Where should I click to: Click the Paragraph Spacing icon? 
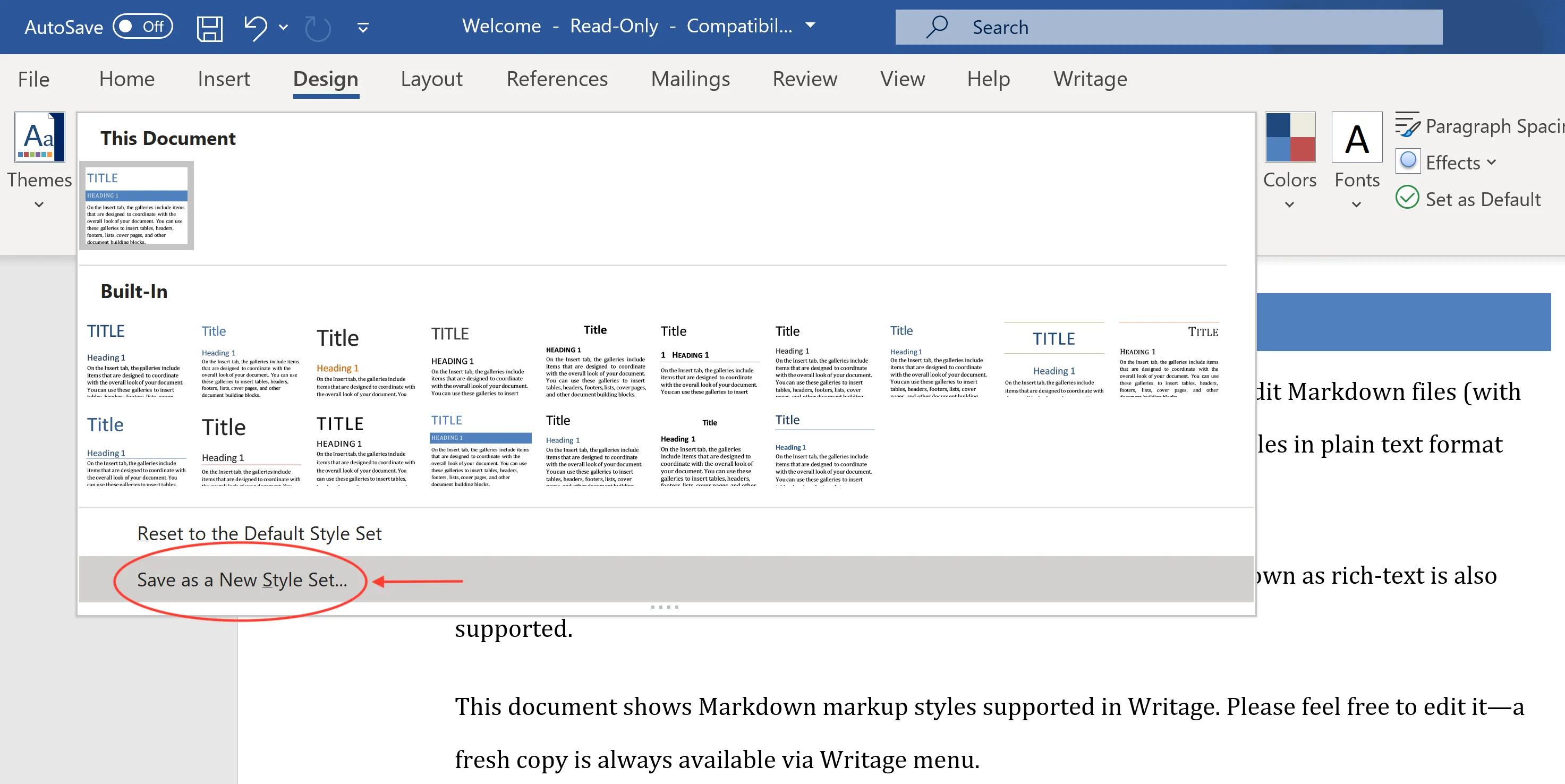[1407, 125]
